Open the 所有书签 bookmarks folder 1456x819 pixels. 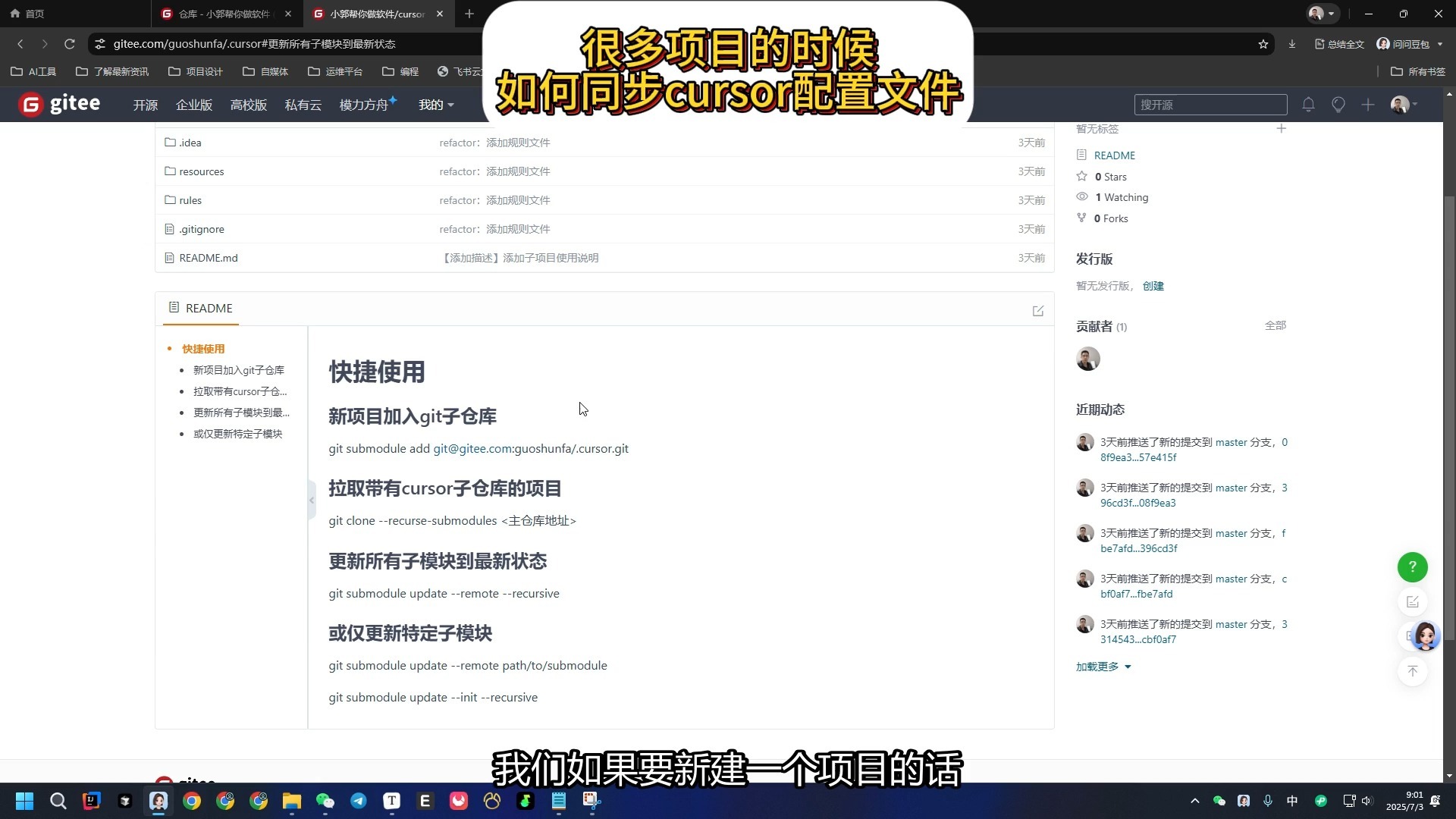(x=1418, y=71)
